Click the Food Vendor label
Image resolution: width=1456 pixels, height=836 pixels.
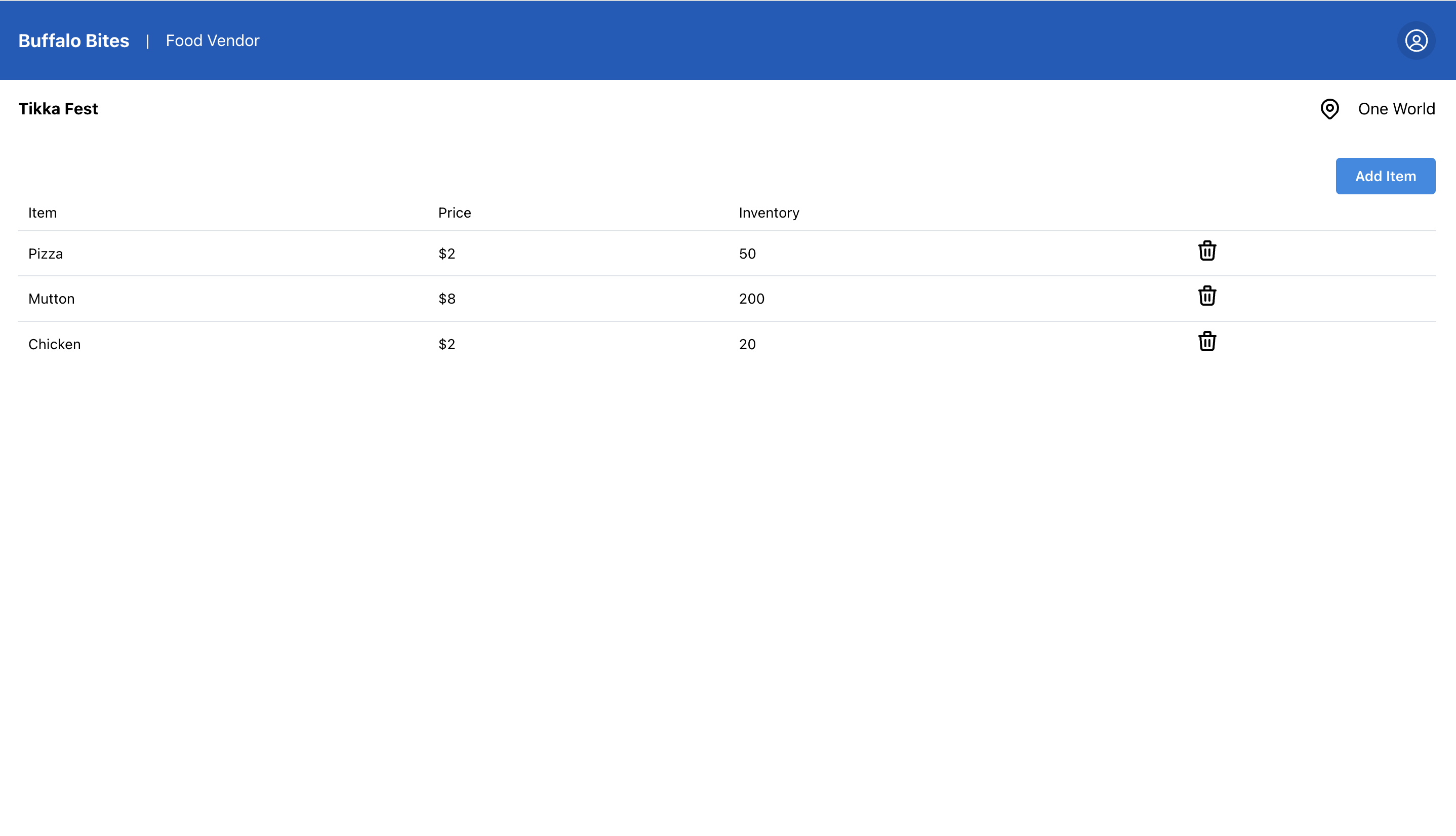click(x=213, y=41)
